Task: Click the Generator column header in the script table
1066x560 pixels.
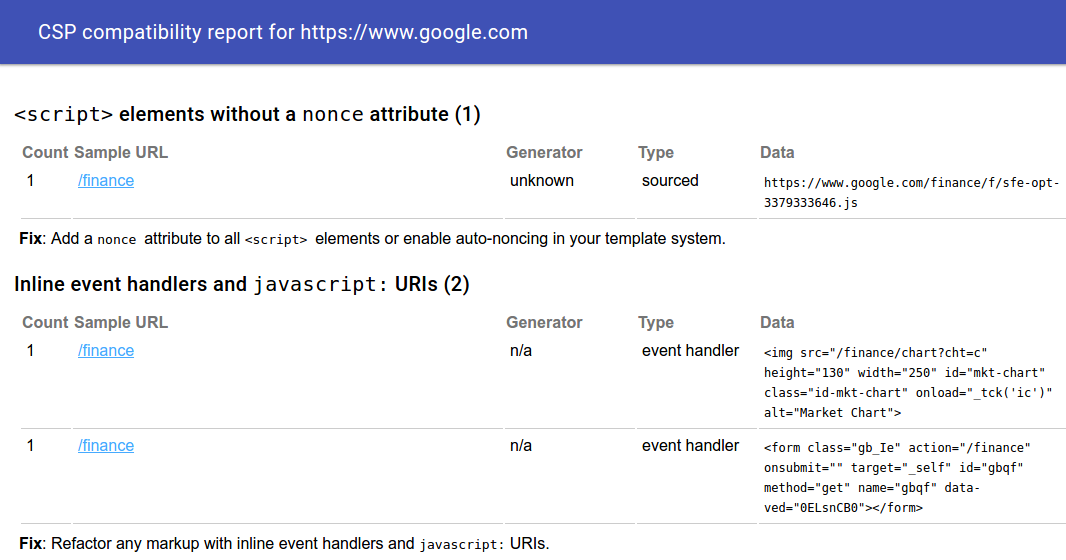Action: [x=544, y=153]
